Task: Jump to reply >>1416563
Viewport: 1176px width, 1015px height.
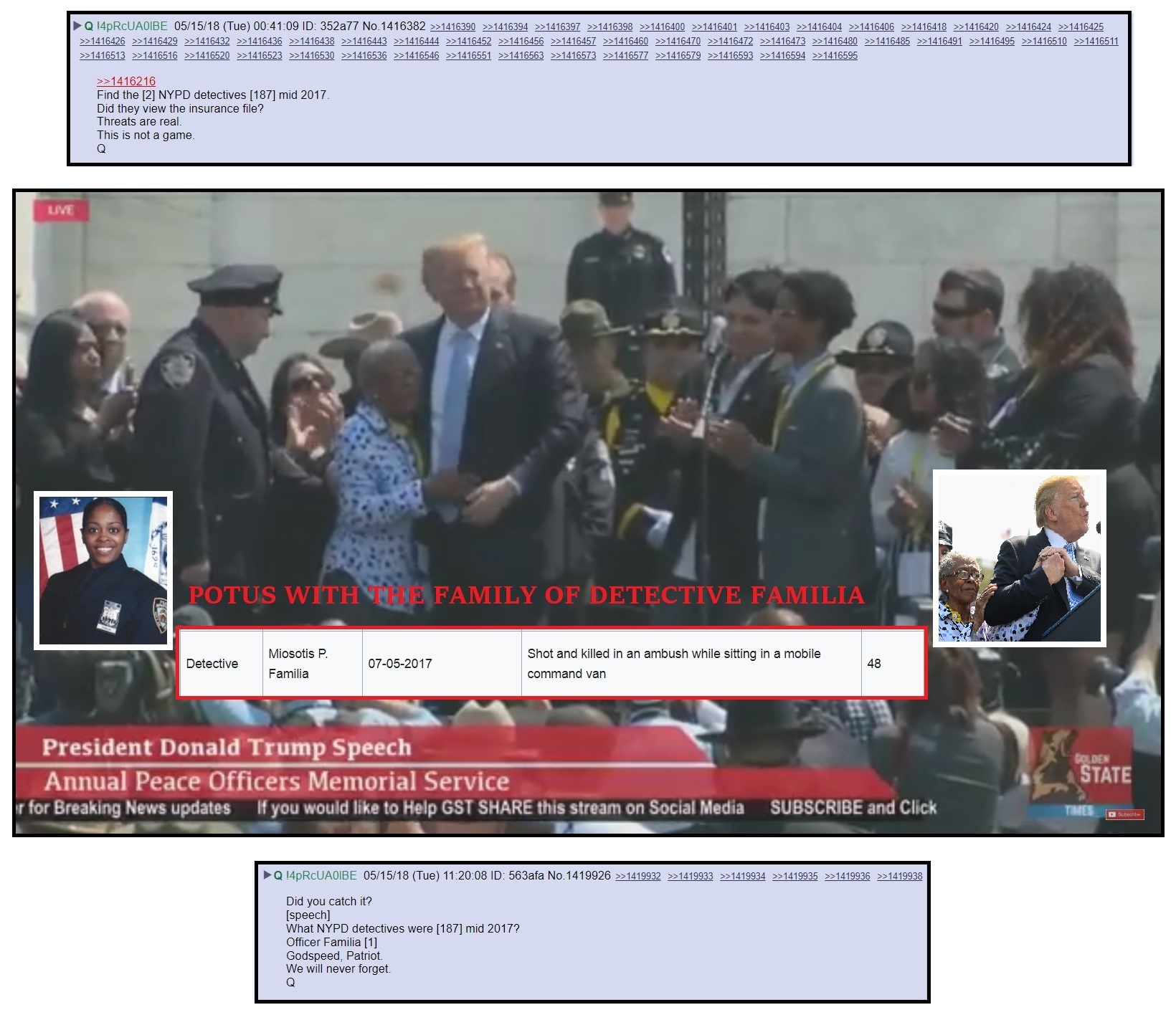Action: pyautogui.click(x=521, y=56)
